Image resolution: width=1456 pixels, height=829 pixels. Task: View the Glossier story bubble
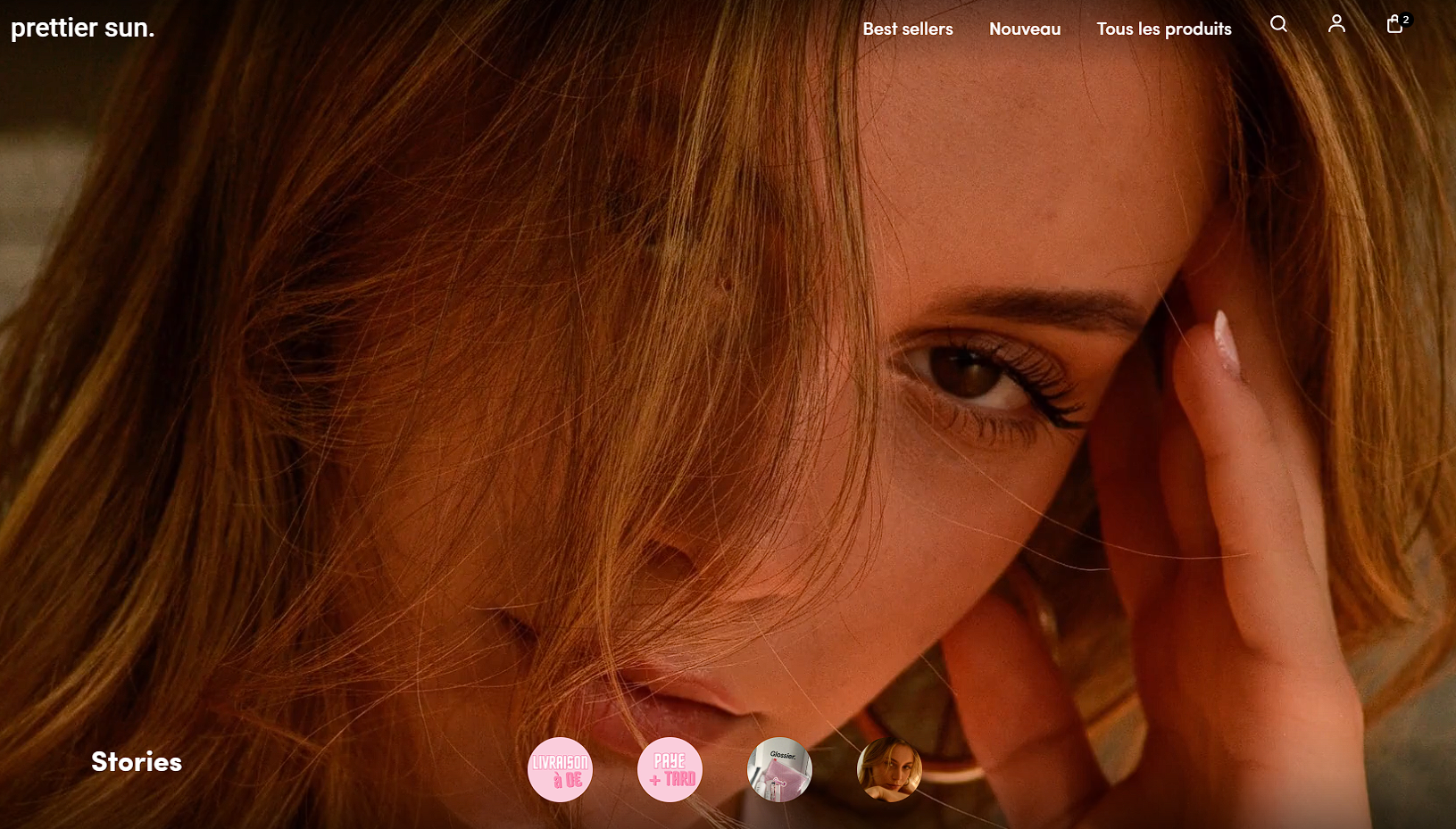[779, 769]
